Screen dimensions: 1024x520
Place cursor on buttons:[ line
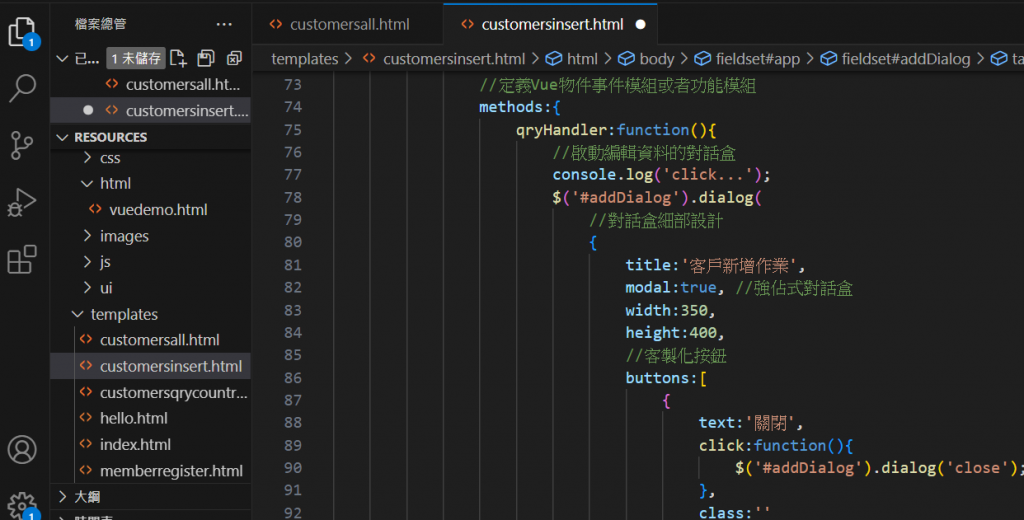pos(665,378)
